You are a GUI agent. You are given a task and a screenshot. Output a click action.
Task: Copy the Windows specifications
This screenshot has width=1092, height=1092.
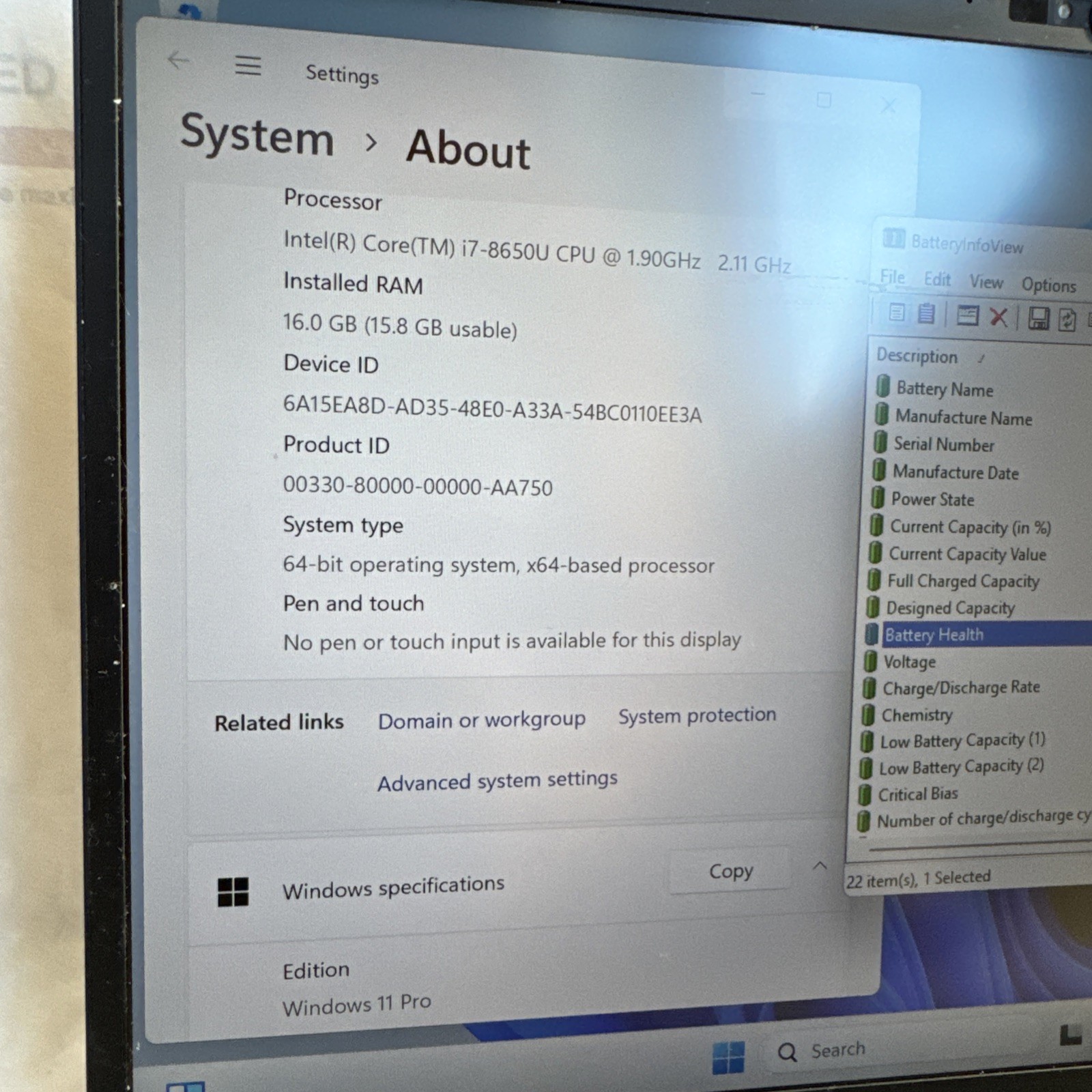(x=730, y=871)
